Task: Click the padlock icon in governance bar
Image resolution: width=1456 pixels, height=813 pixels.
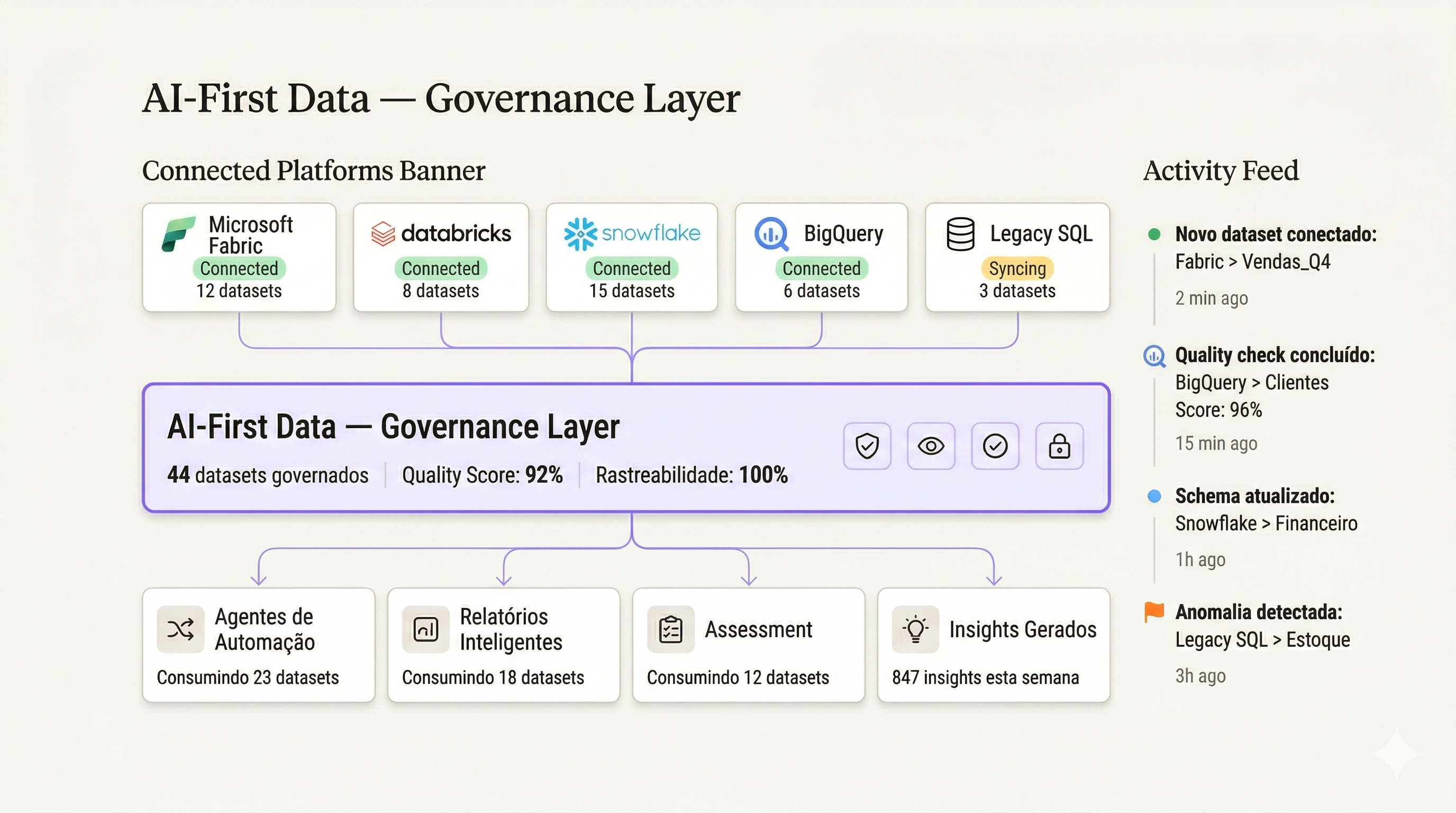Action: tap(1059, 446)
